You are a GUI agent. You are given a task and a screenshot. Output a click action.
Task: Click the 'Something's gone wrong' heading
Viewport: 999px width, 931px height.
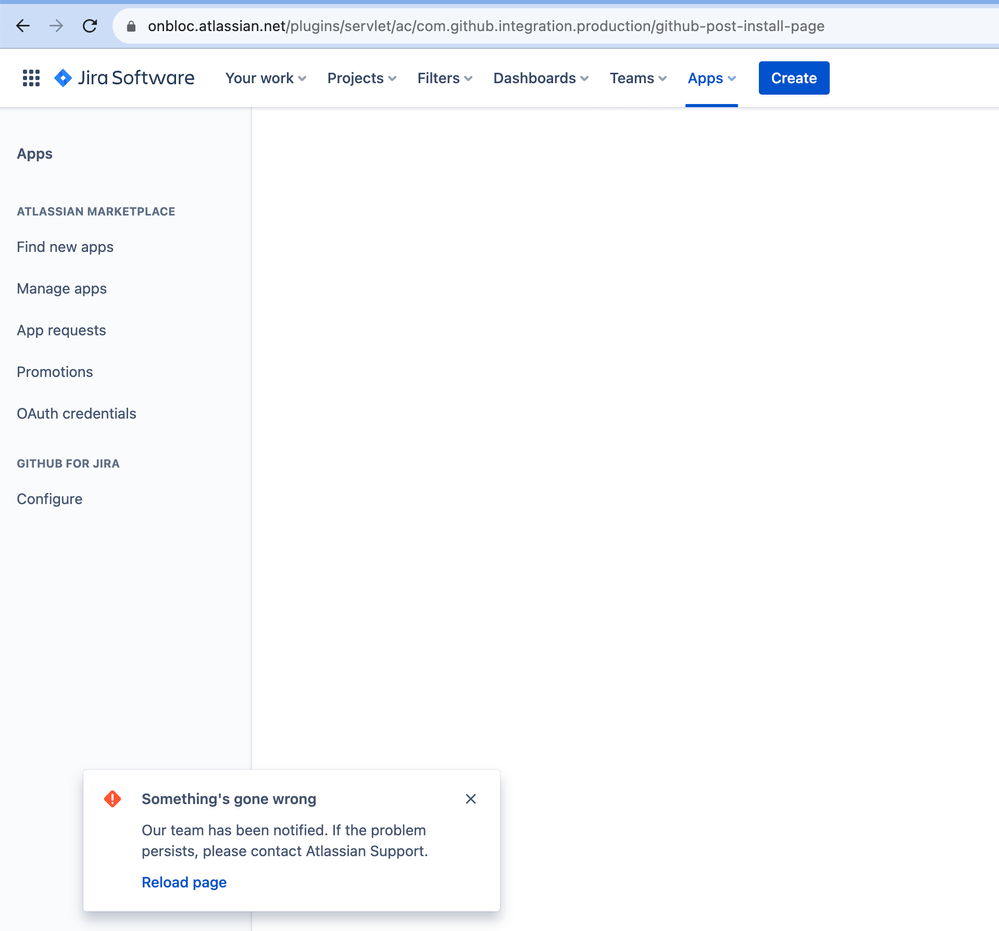(x=229, y=798)
